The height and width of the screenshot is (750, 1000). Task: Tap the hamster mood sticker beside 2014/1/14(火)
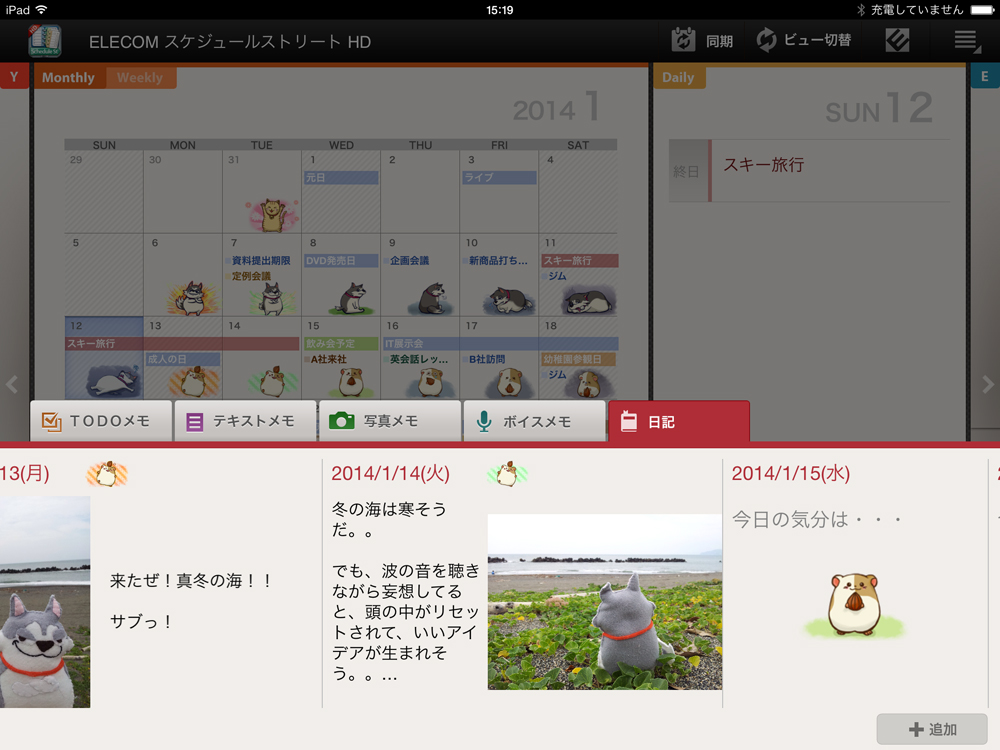coord(508,474)
